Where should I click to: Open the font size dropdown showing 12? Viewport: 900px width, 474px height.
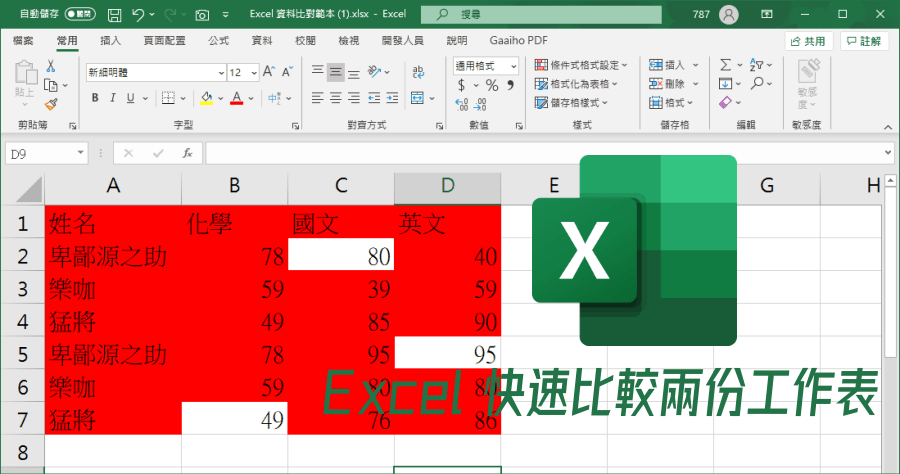254,73
